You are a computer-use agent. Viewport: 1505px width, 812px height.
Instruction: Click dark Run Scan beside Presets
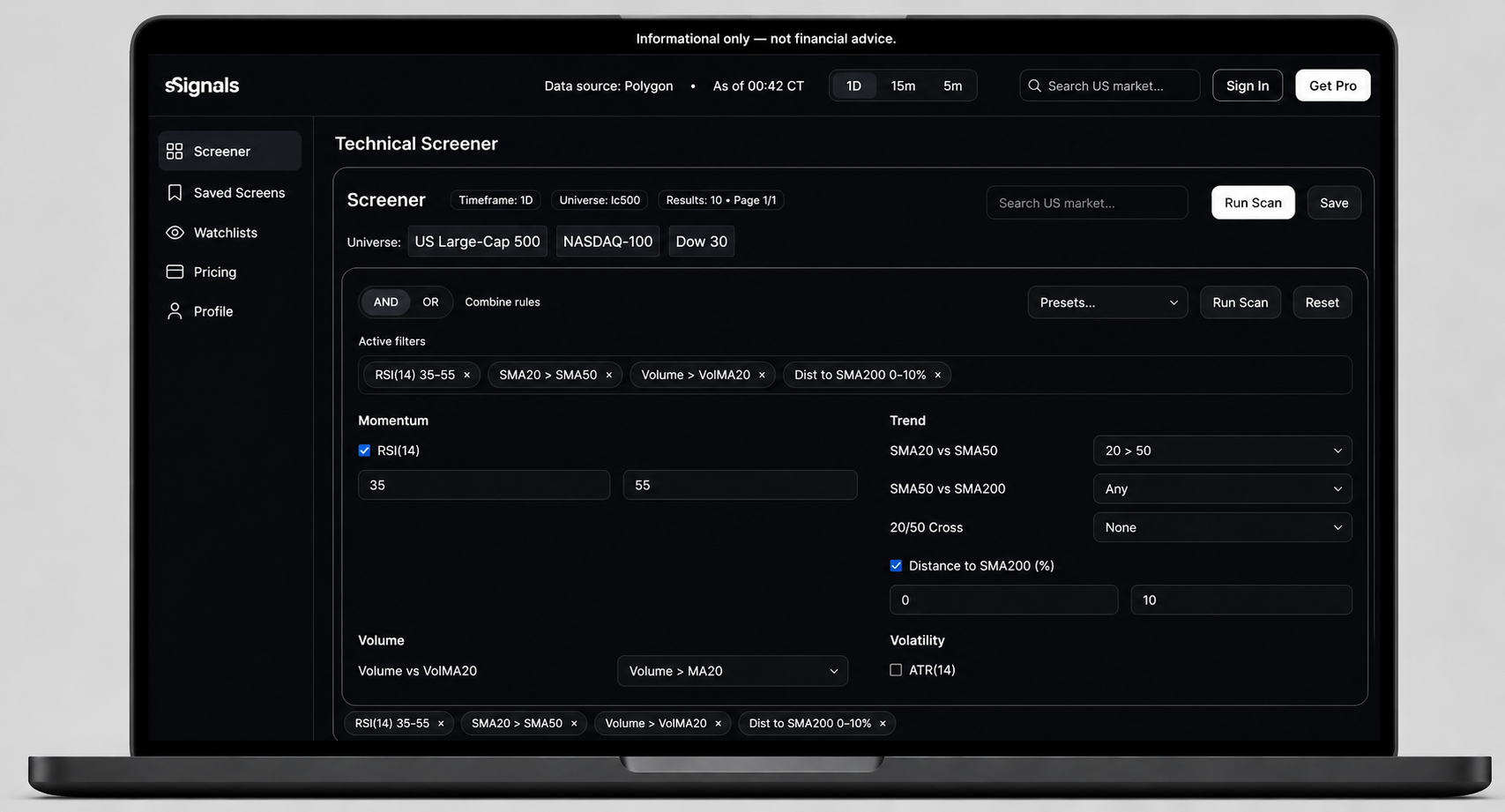(1240, 302)
